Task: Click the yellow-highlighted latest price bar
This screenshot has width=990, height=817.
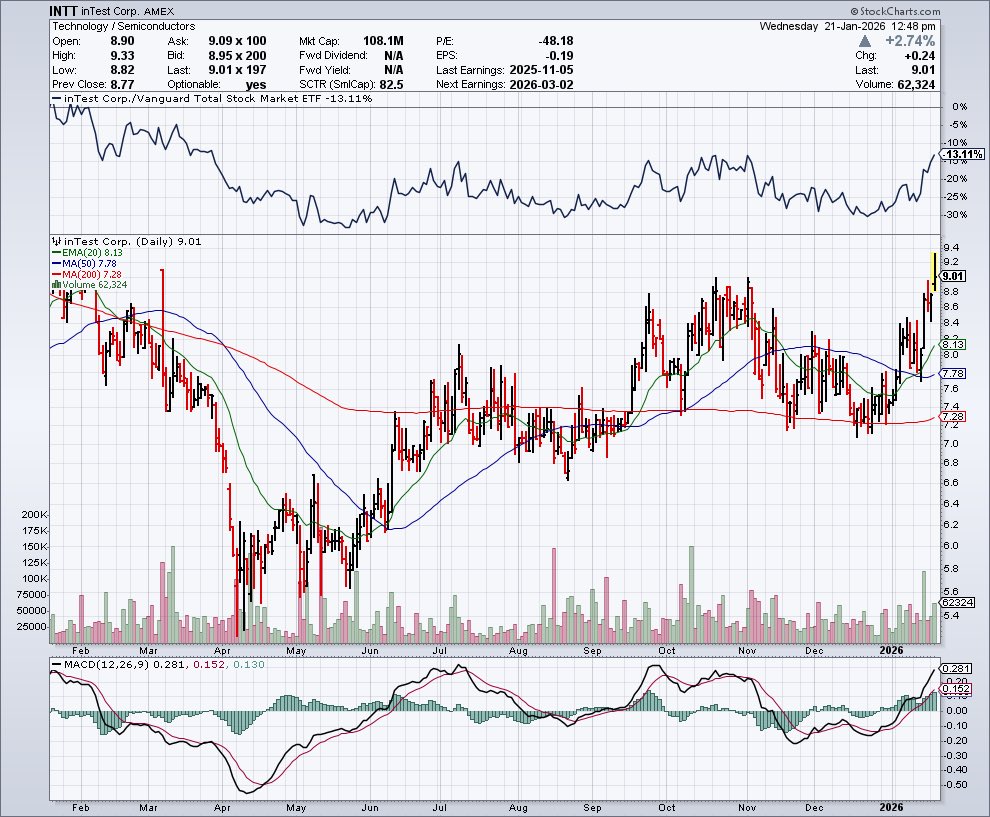Action: point(934,271)
